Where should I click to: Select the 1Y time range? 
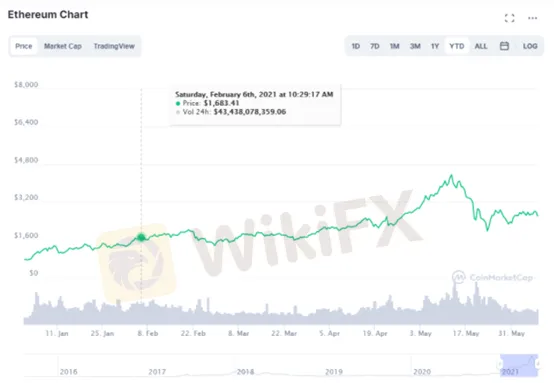click(x=435, y=46)
